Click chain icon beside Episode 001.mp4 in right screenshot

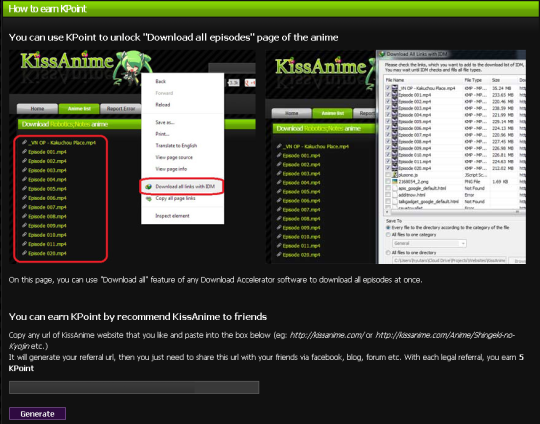coord(279,155)
